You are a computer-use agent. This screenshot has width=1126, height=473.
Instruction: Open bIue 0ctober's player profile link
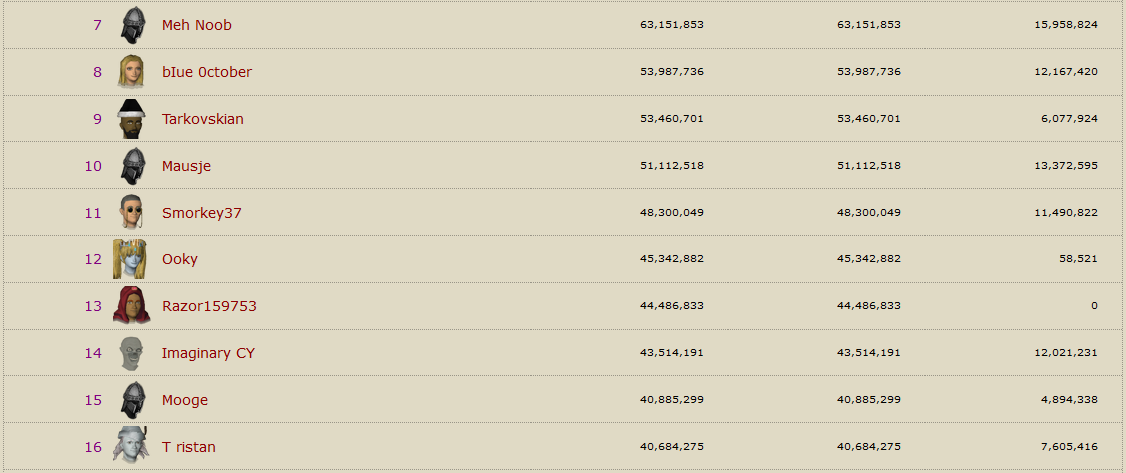pos(207,72)
